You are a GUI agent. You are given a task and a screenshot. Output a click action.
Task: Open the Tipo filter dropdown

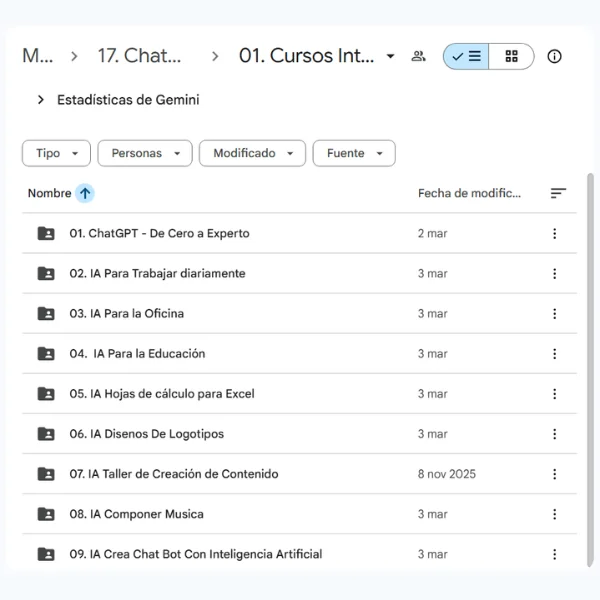click(56, 153)
